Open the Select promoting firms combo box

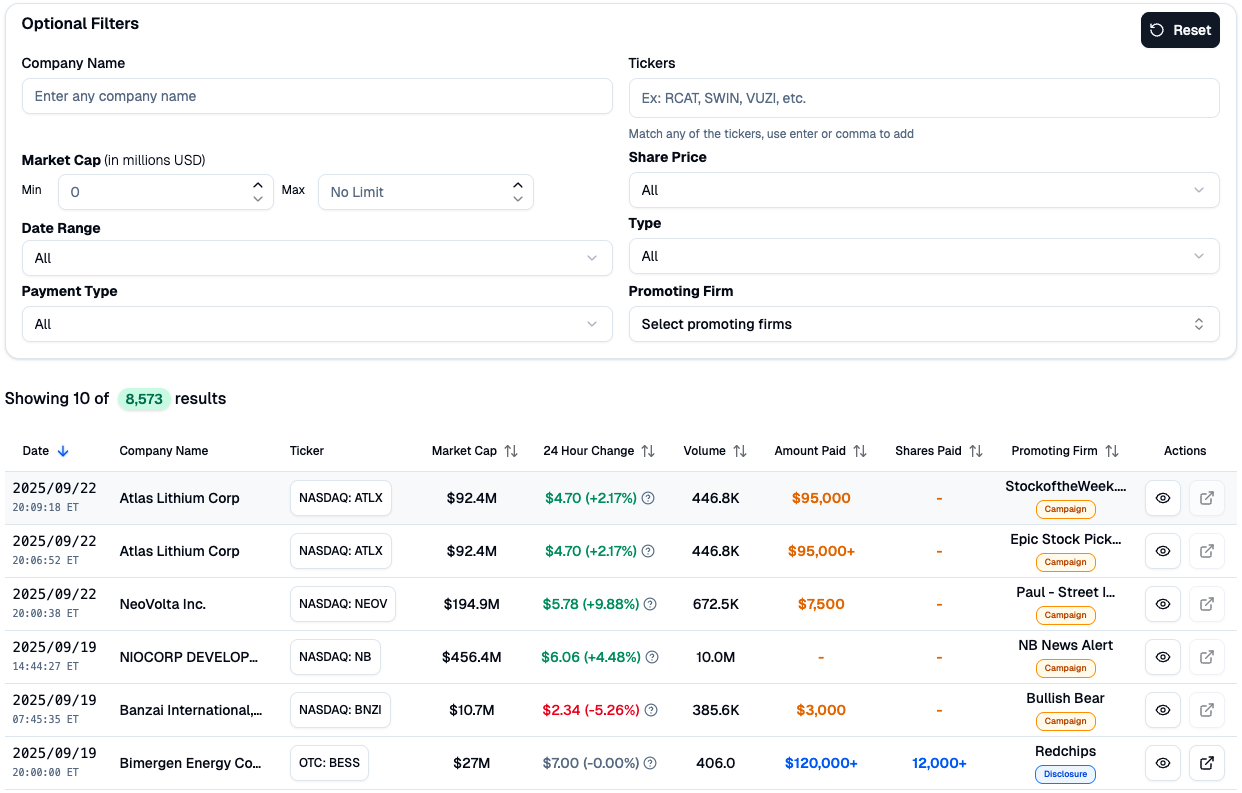923,324
